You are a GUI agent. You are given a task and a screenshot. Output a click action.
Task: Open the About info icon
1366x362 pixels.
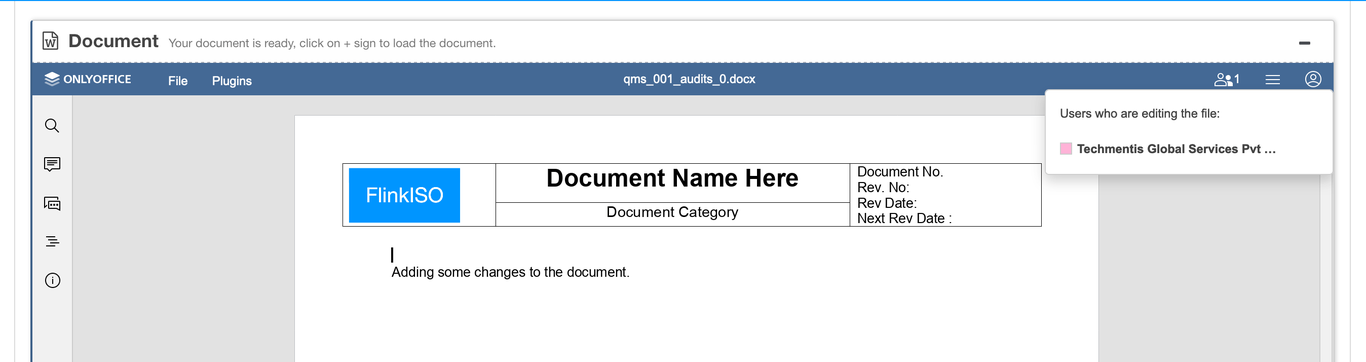pyautogui.click(x=52, y=281)
